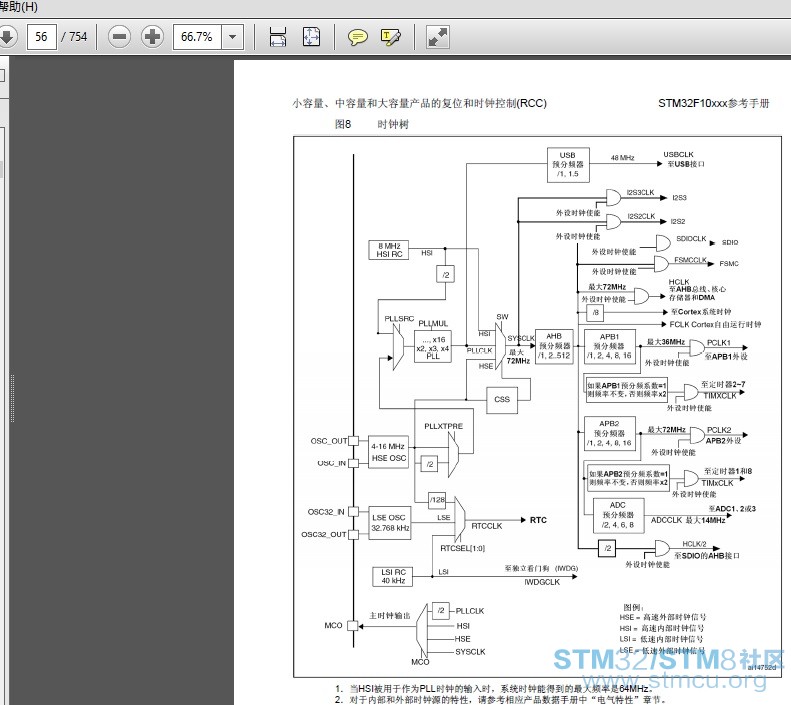Add a sticky note comment
This screenshot has width=791, height=705.
358,37
